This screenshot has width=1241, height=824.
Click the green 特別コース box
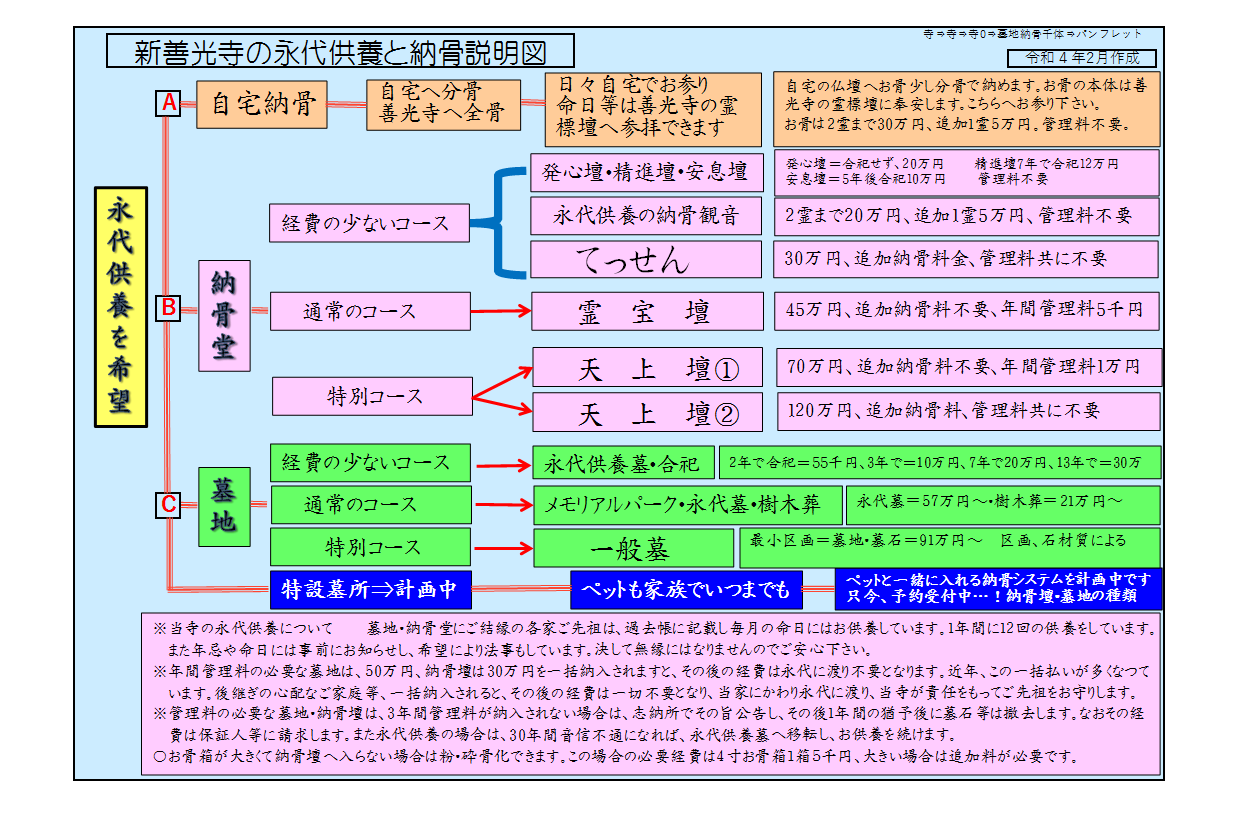click(x=370, y=548)
